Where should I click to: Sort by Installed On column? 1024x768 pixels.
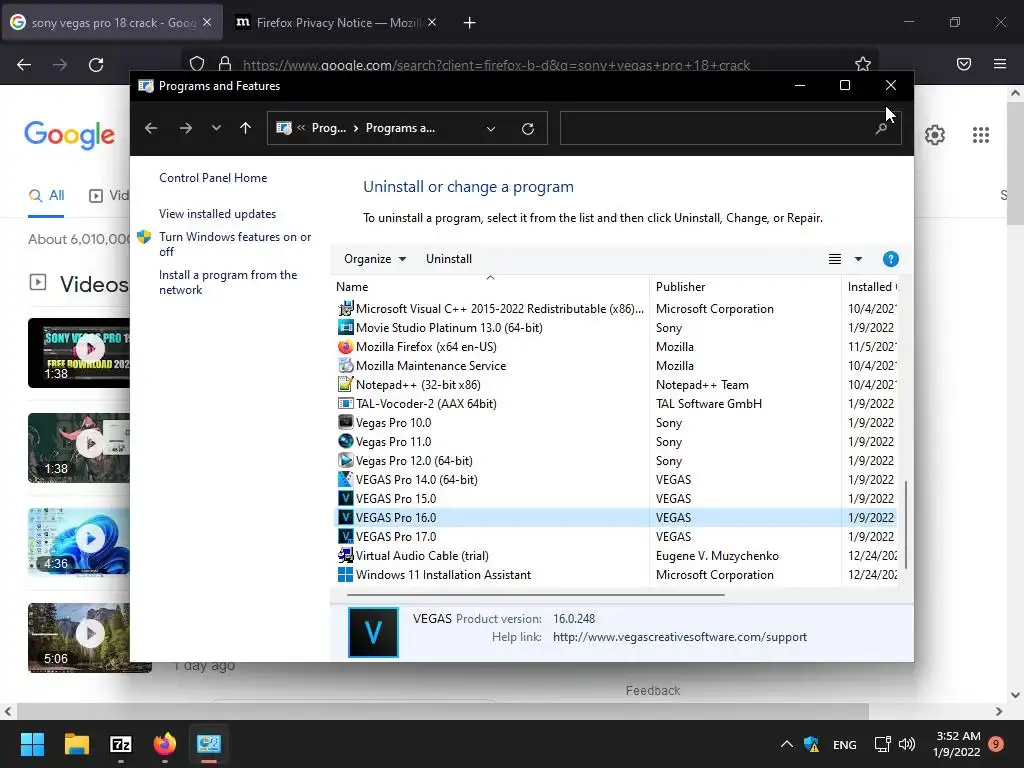(872, 287)
